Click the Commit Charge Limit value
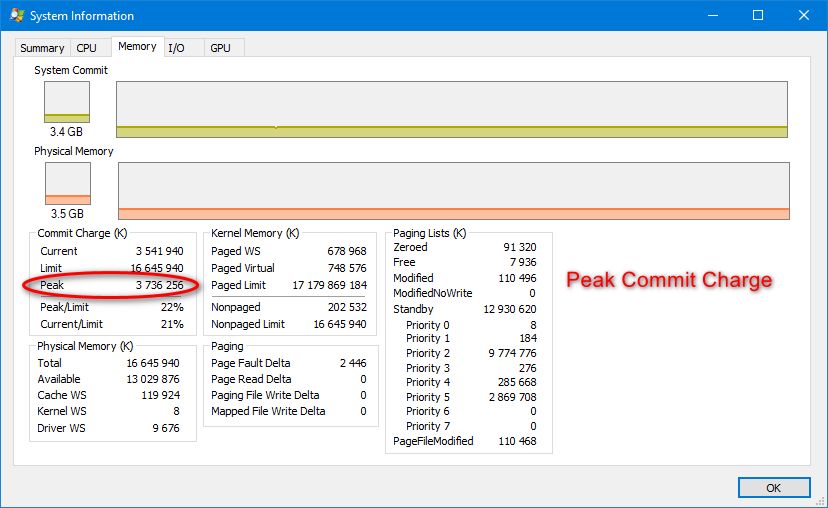The height and width of the screenshot is (508, 828). (156, 268)
